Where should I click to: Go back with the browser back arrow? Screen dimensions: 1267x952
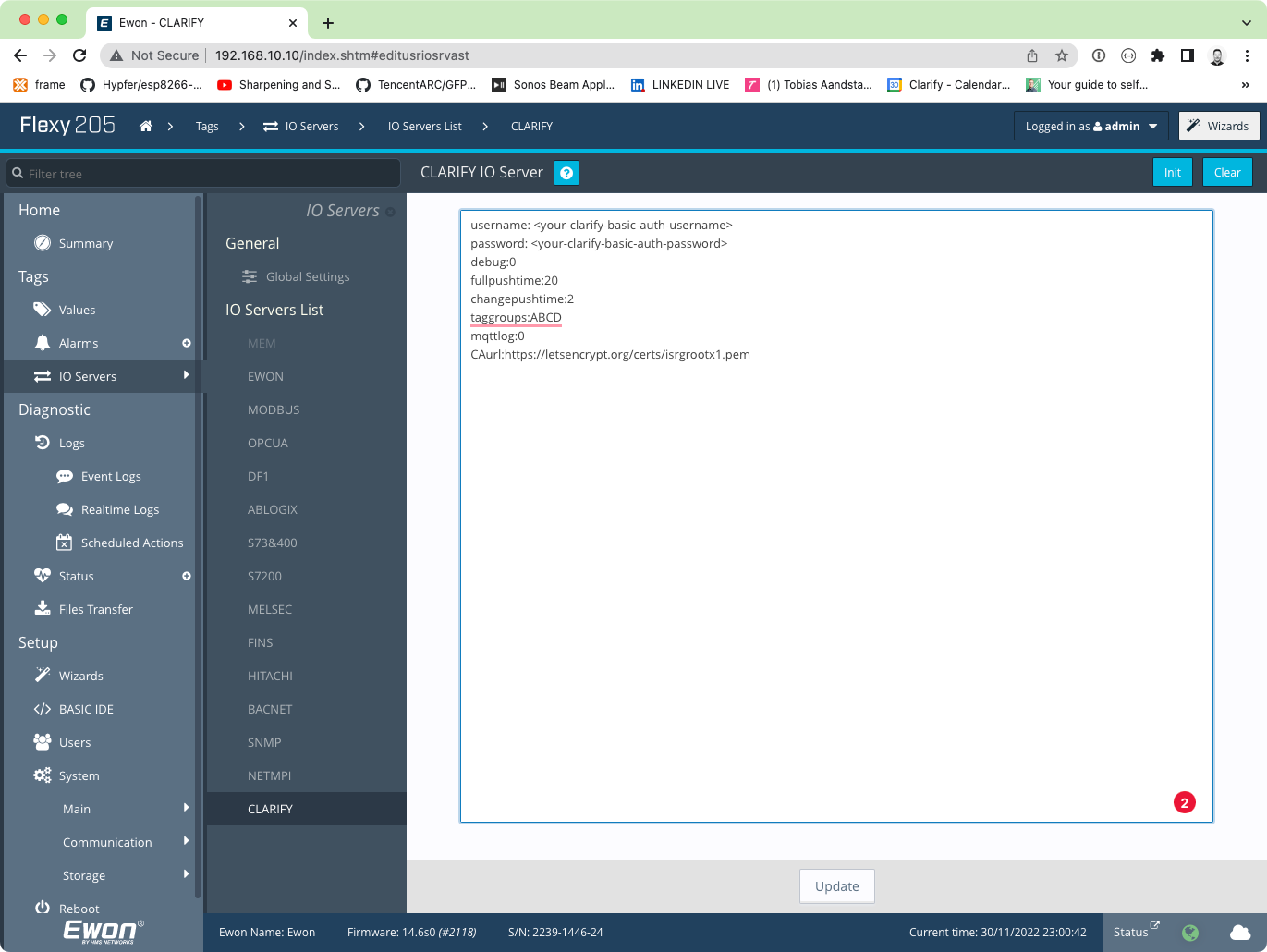click(x=20, y=55)
